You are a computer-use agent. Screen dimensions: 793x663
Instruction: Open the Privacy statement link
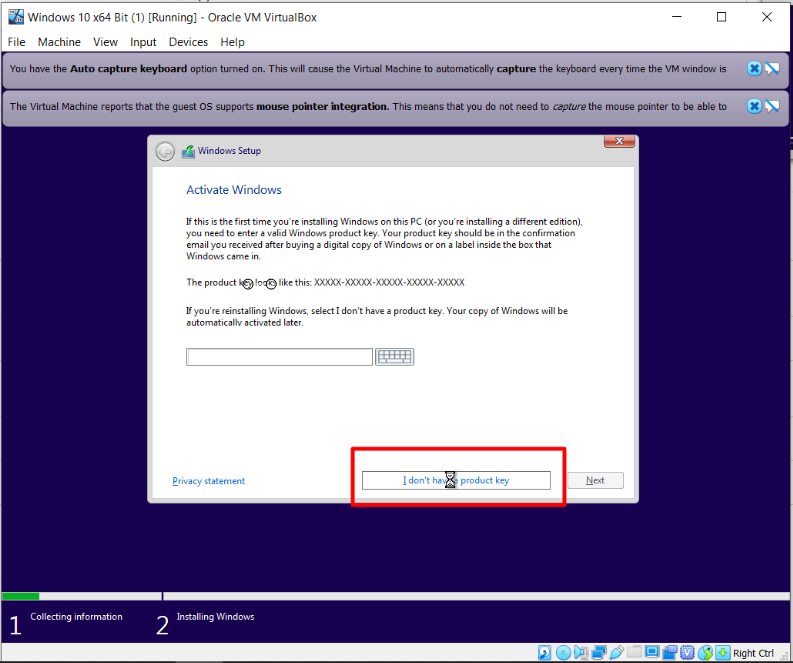(x=208, y=481)
